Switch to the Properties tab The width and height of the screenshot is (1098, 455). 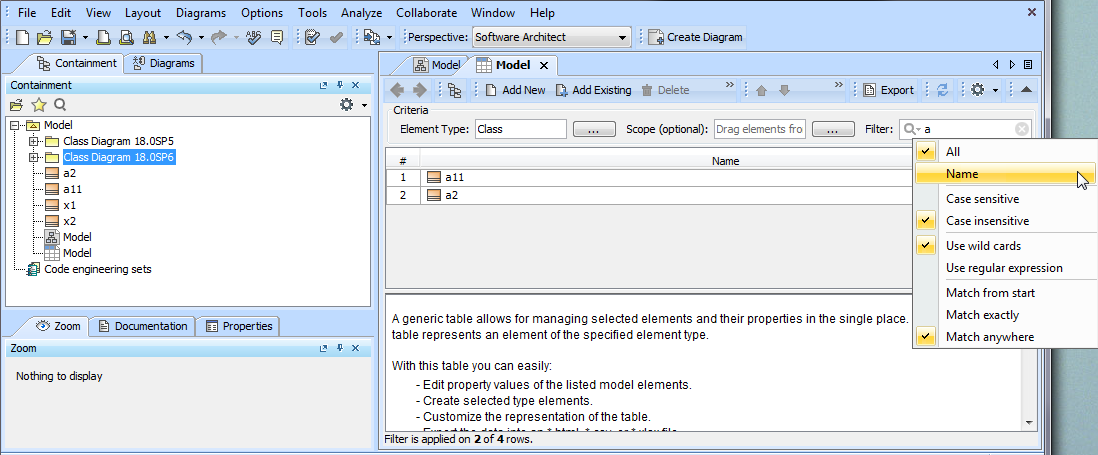[x=239, y=326]
